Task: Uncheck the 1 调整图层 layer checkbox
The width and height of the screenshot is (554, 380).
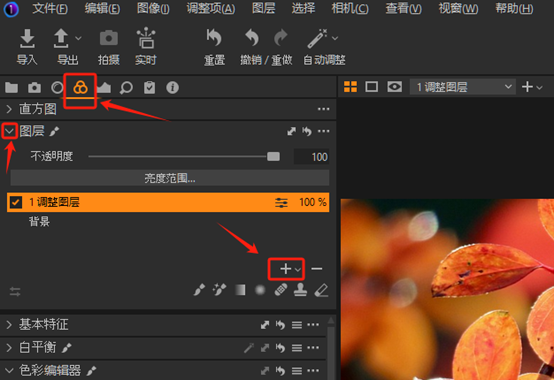Action: [16, 202]
